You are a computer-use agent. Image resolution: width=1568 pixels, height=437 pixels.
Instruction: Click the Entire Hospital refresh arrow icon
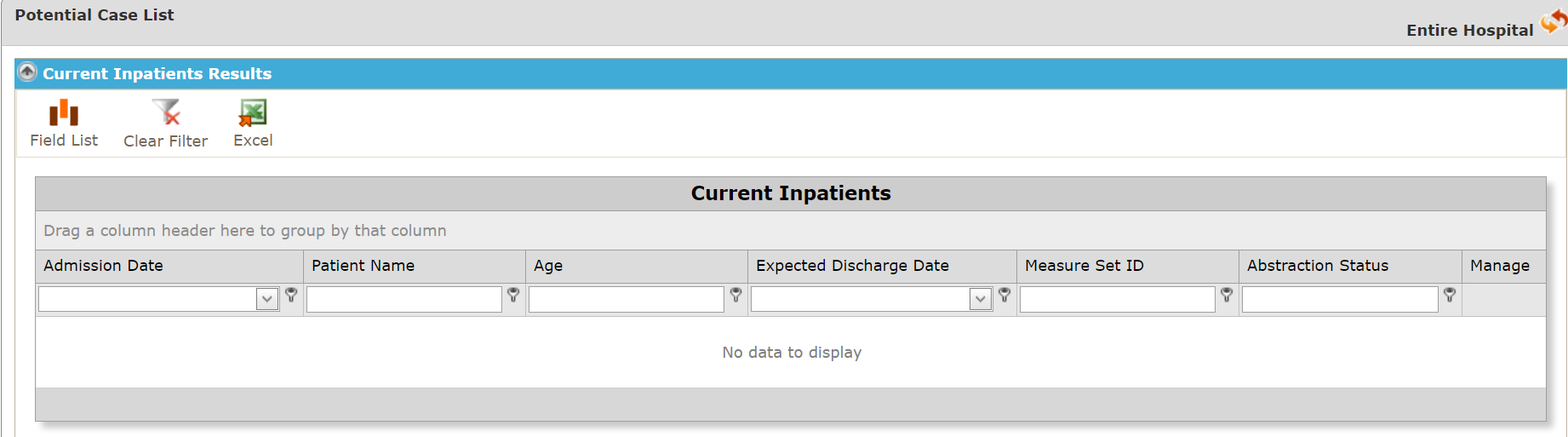click(x=1554, y=22)
